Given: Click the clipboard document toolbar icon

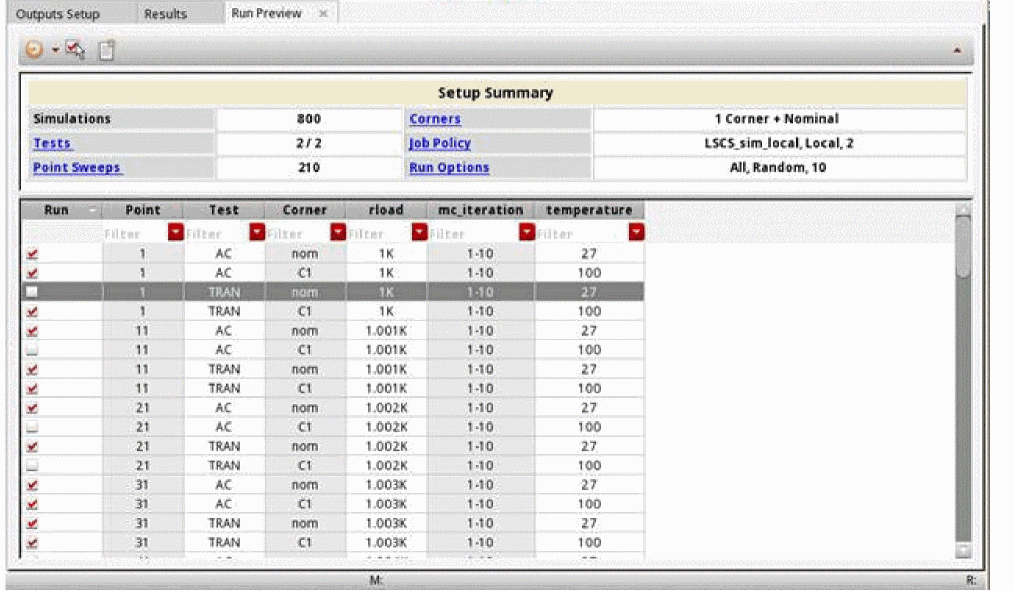Looking at the screenshot, I should [106, 50].
